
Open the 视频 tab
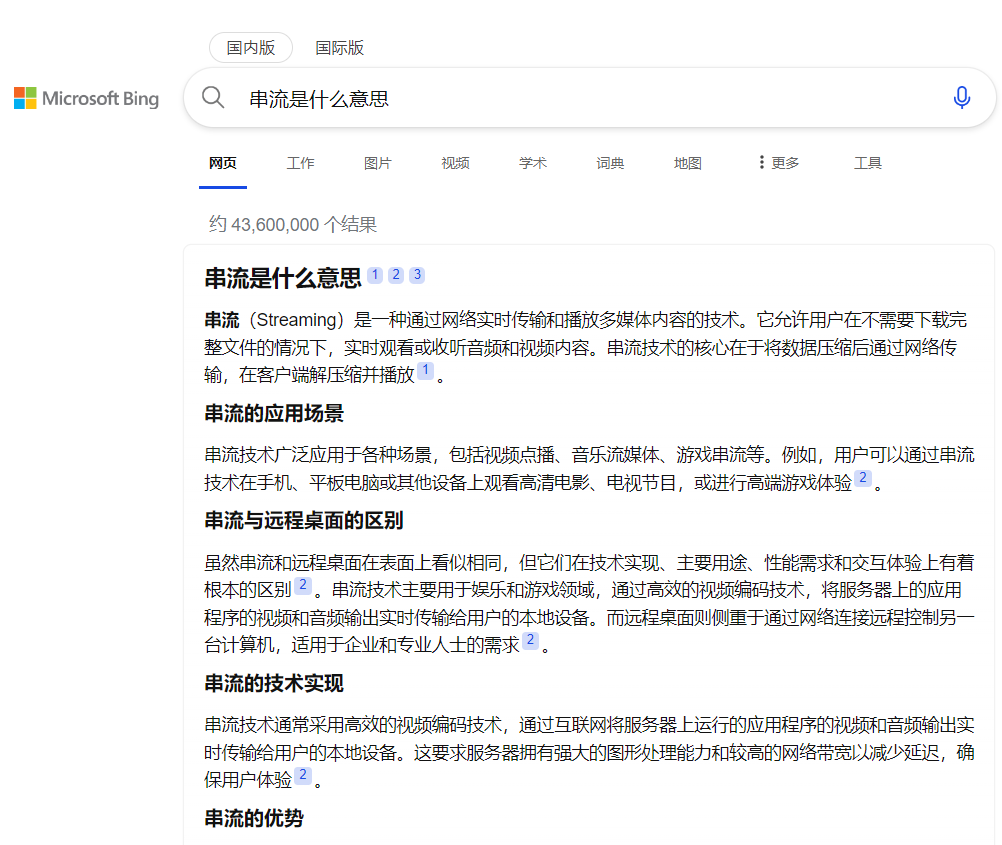pos(455,162)
